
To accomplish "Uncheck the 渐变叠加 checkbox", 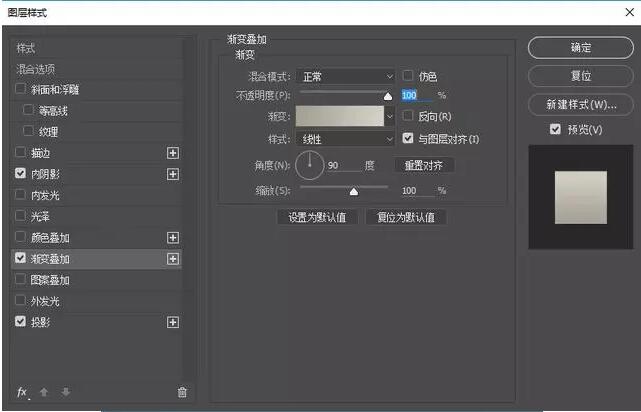I will pyautogui.click(x=20, y=258).
